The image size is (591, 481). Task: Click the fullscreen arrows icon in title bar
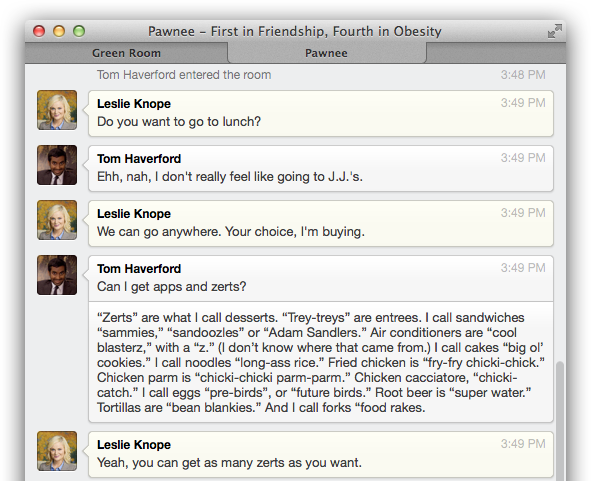coord(554,31)
